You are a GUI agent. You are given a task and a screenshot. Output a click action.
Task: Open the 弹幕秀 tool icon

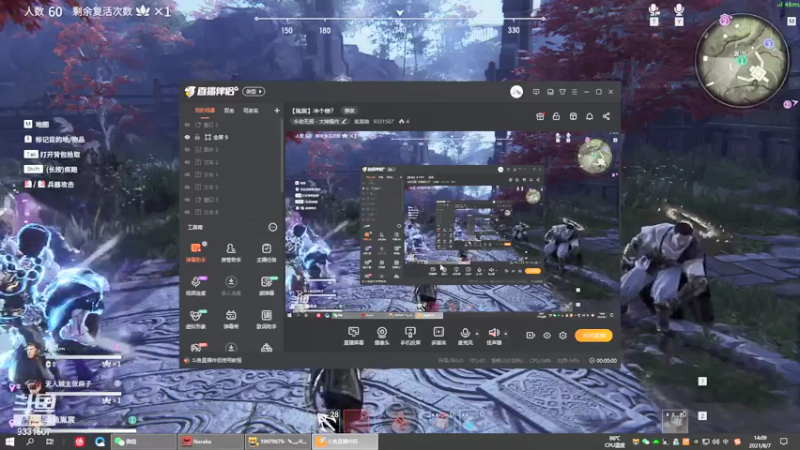pos(231,319)
